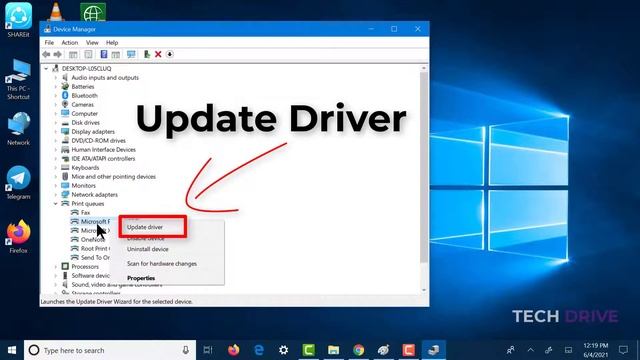Open the Firefox desktop shortcut
The height and width of the screenshot is (360, 640).
18,236
